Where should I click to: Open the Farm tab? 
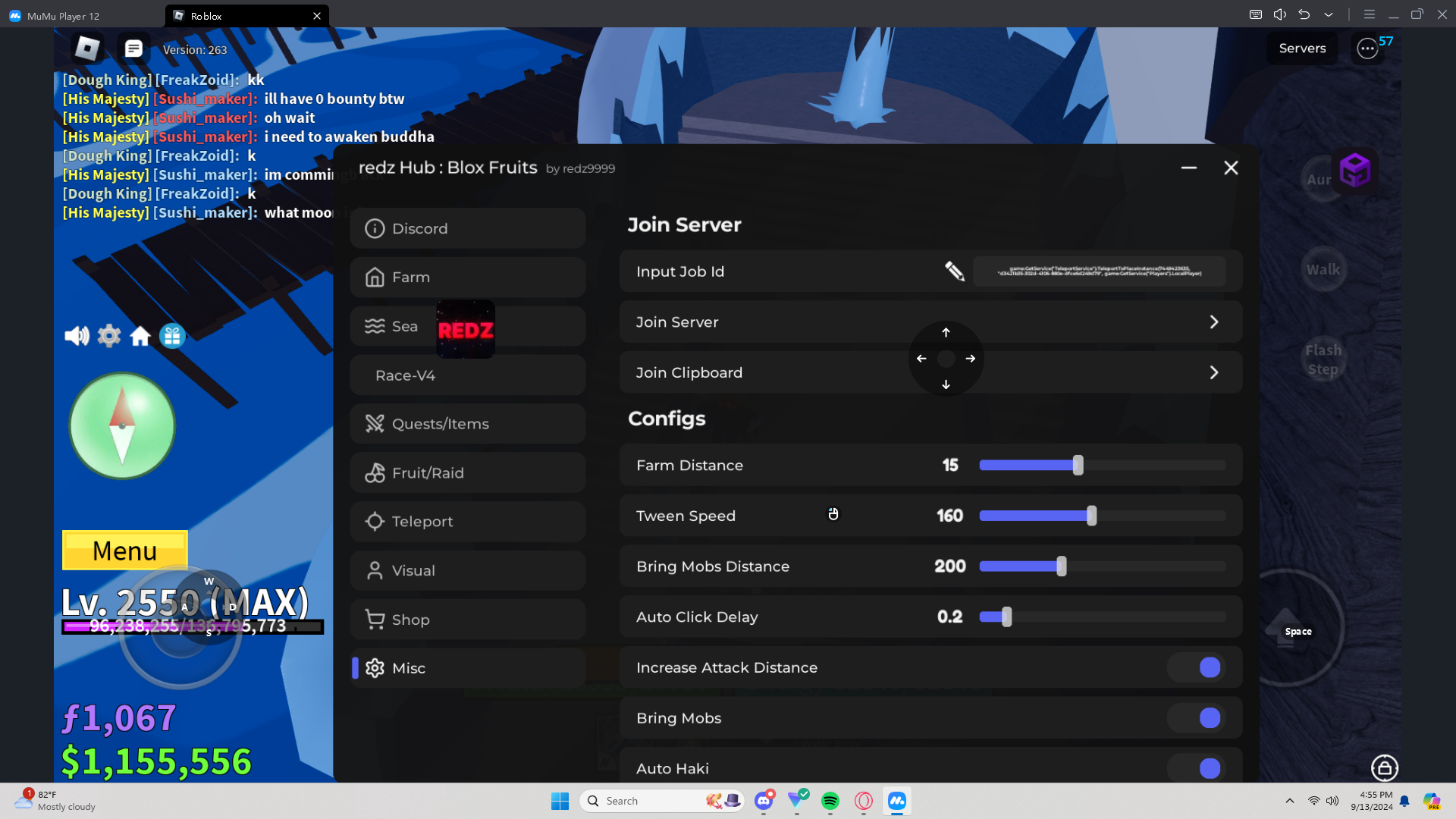point(468,278)
